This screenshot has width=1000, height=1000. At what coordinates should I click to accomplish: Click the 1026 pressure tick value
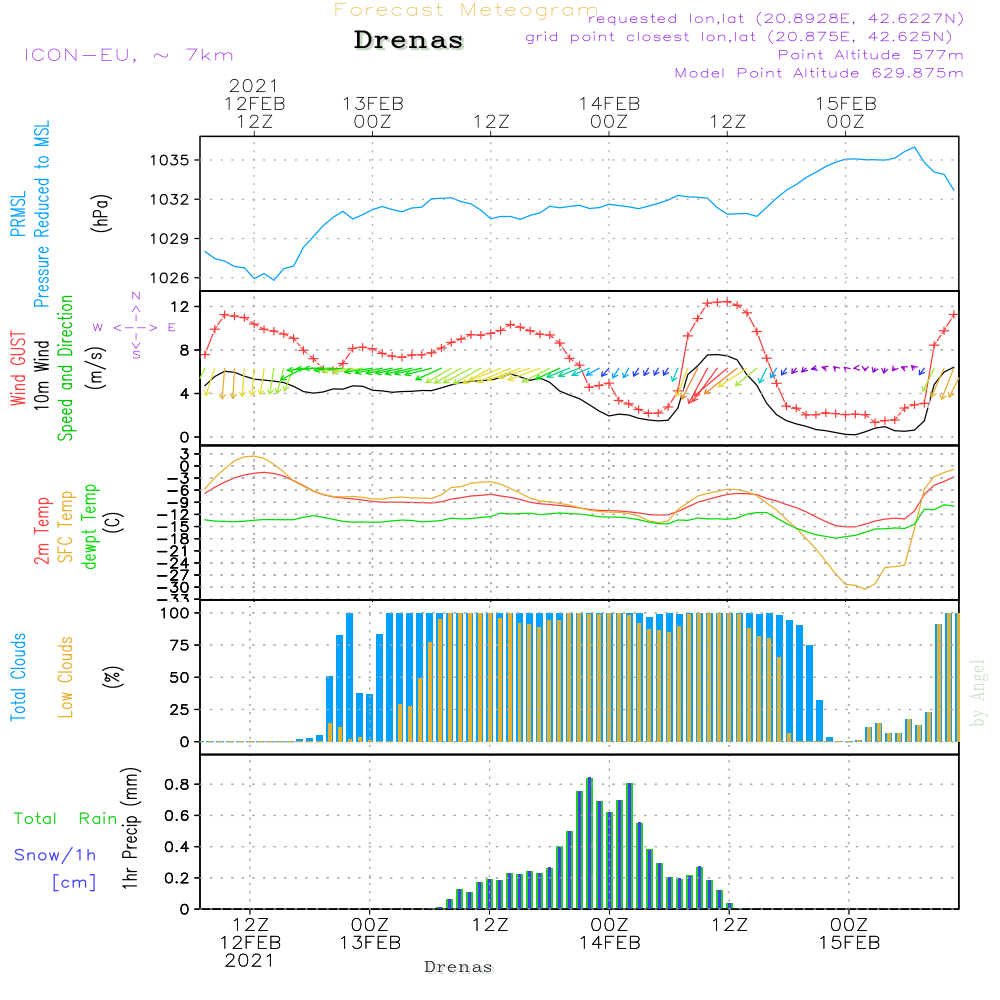[x=170, y=278]
